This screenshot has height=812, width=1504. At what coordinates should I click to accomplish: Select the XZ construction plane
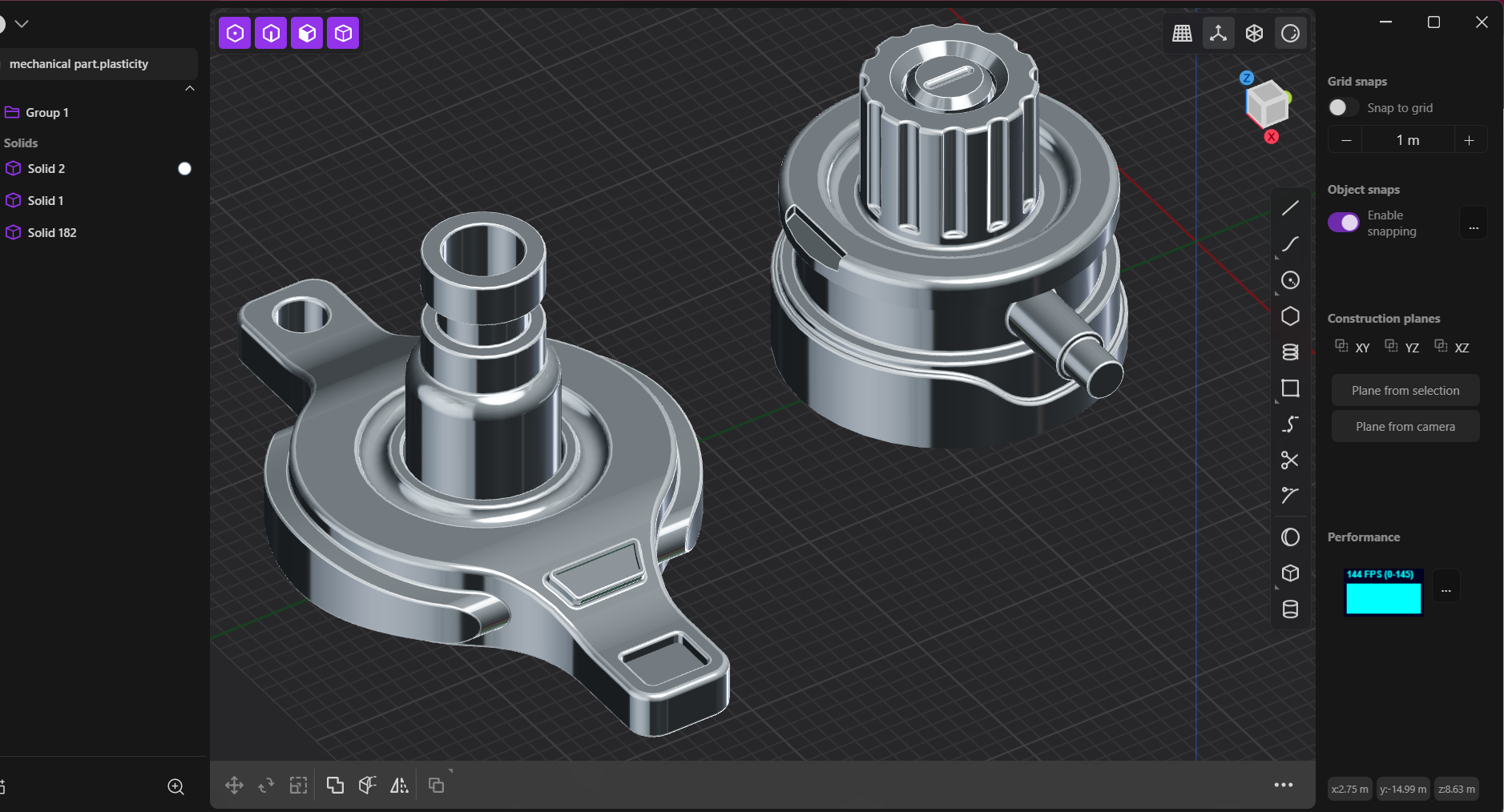[1452, 347]
